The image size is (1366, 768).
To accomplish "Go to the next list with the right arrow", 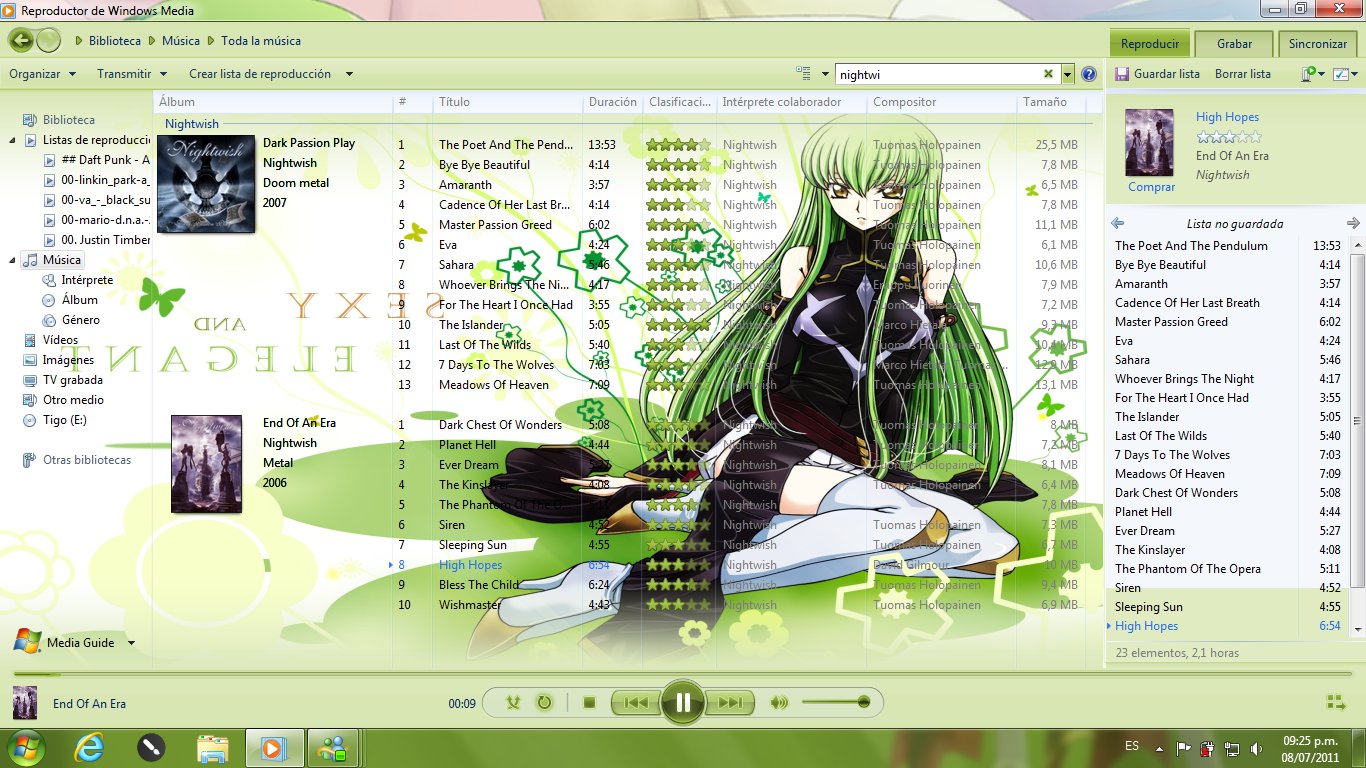I will click(x=1353, y=224).
